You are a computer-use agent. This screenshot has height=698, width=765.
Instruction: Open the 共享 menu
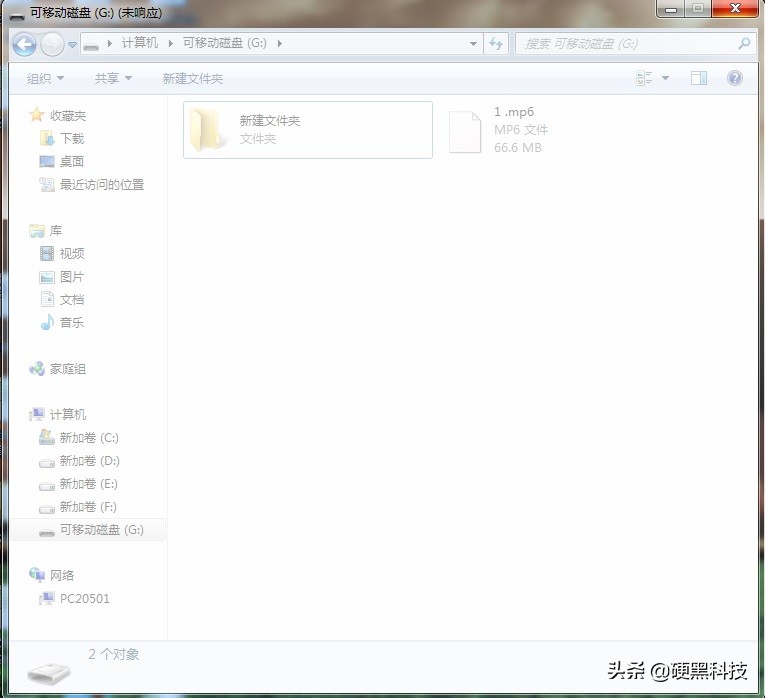click(113, 78)
